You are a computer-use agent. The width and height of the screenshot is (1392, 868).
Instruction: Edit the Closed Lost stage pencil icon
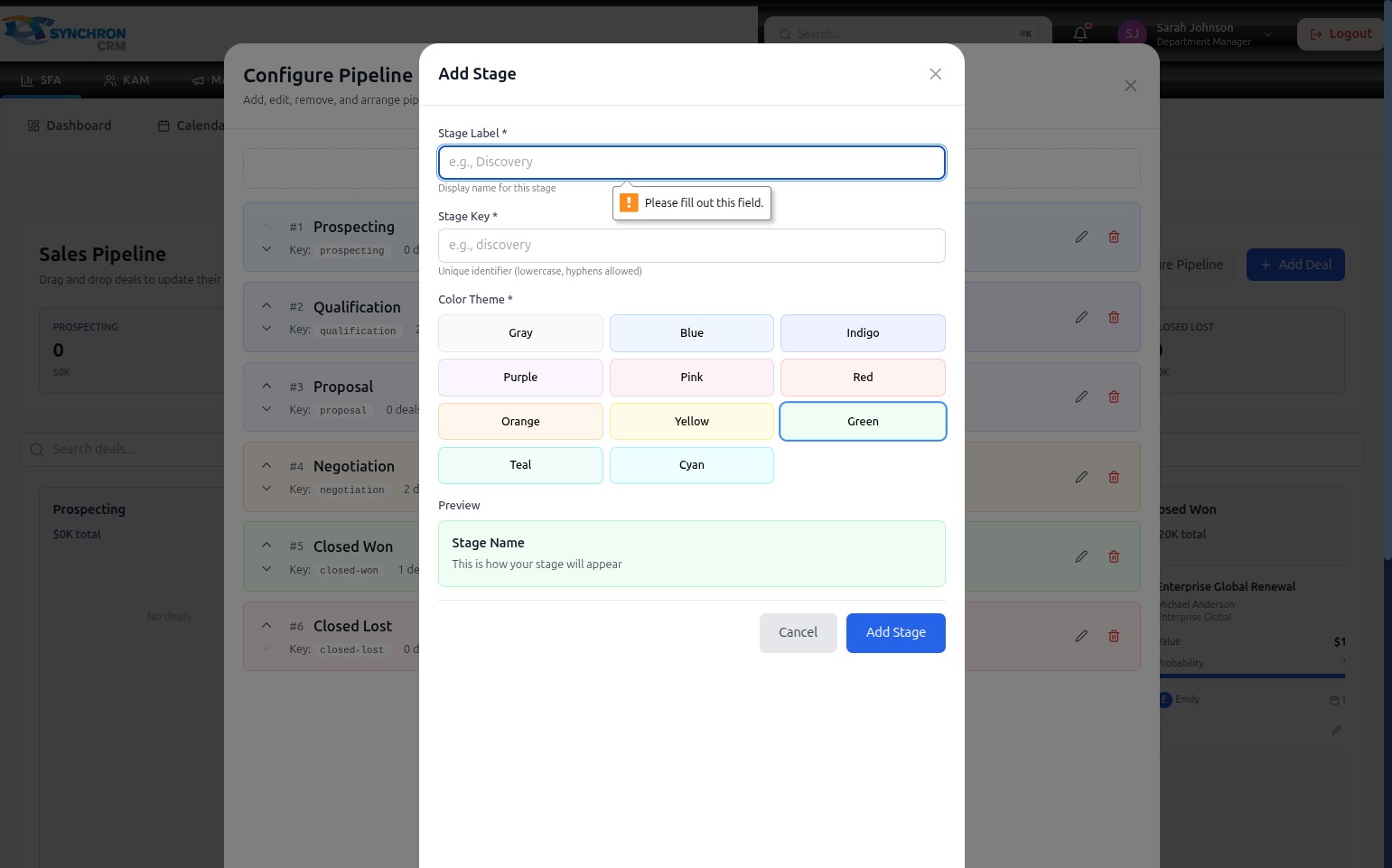tap(1081, 636)
